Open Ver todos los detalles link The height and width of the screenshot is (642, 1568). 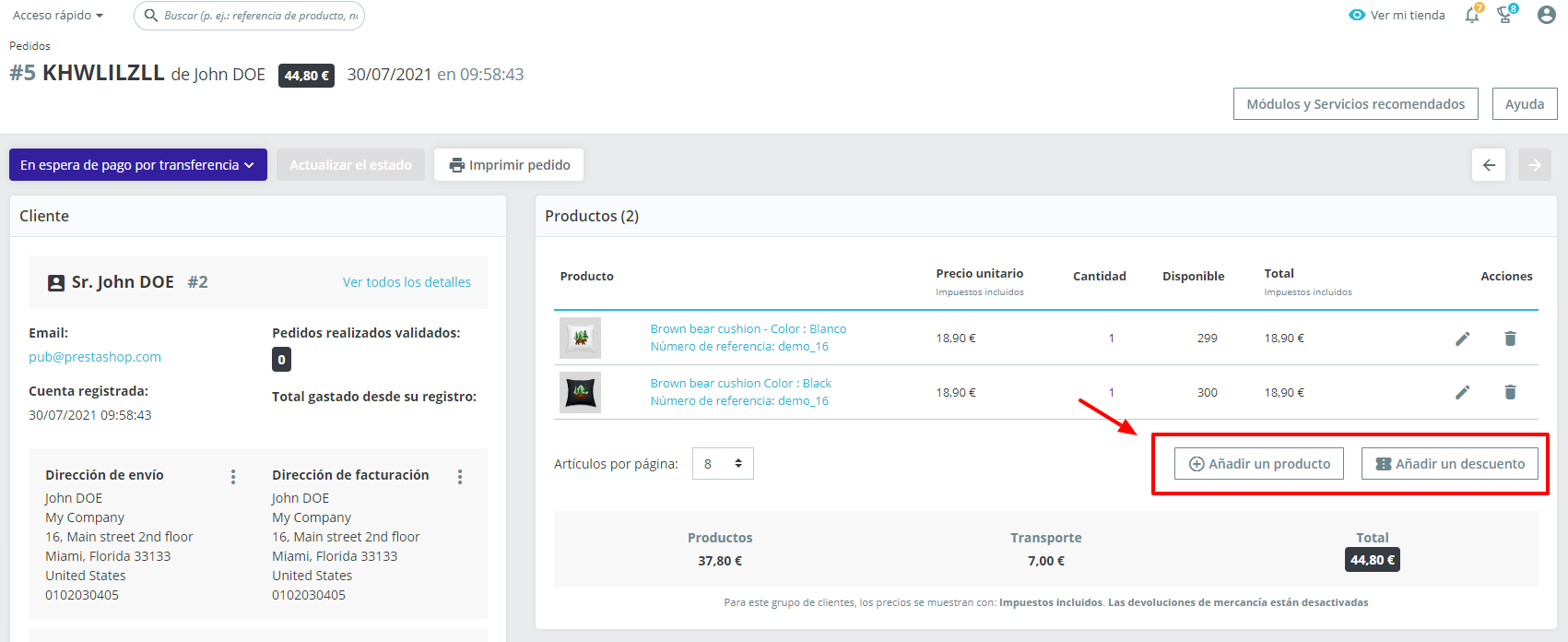[407, 282]
